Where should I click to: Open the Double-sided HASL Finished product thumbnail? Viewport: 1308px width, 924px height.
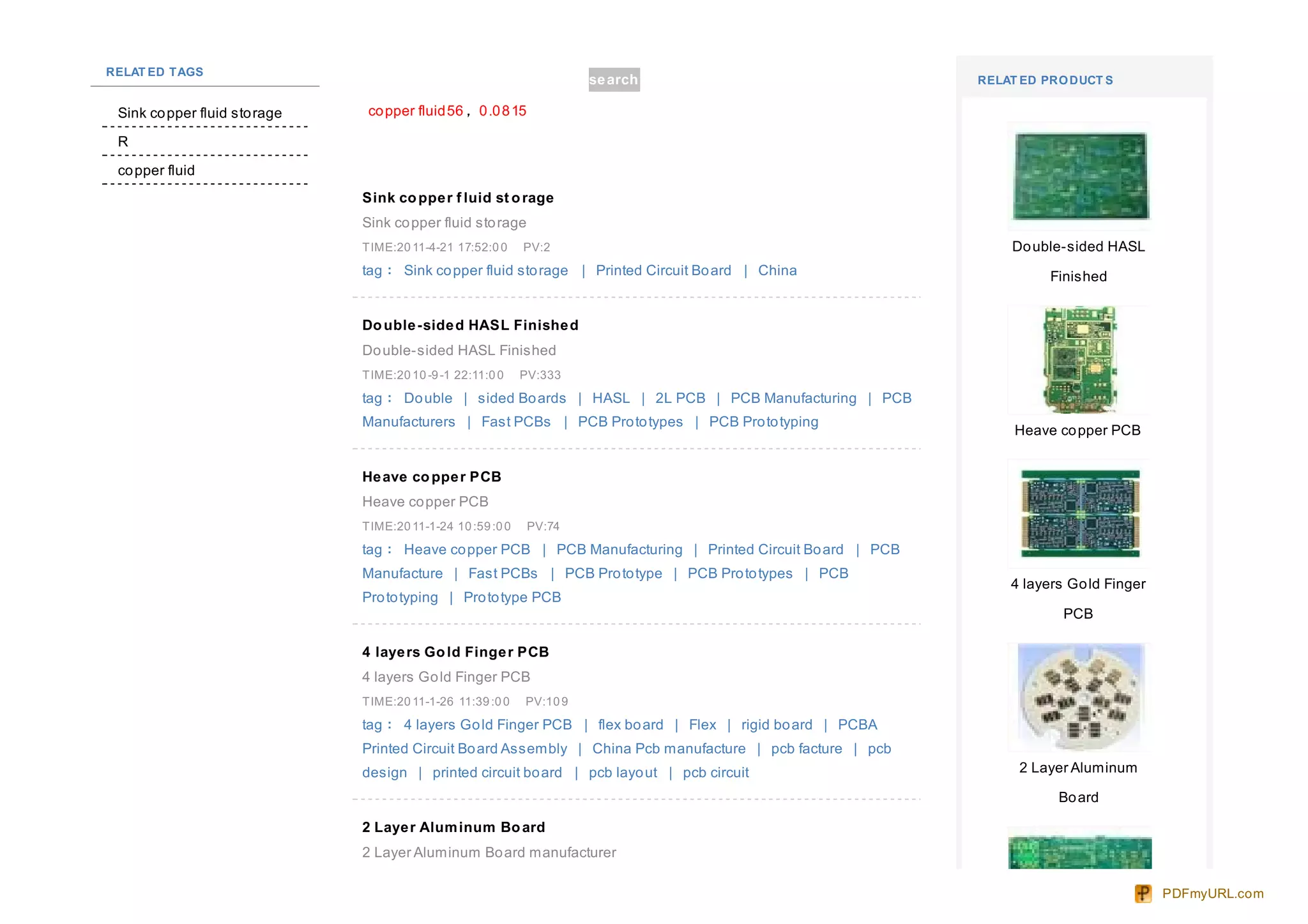pos(1079,176)
